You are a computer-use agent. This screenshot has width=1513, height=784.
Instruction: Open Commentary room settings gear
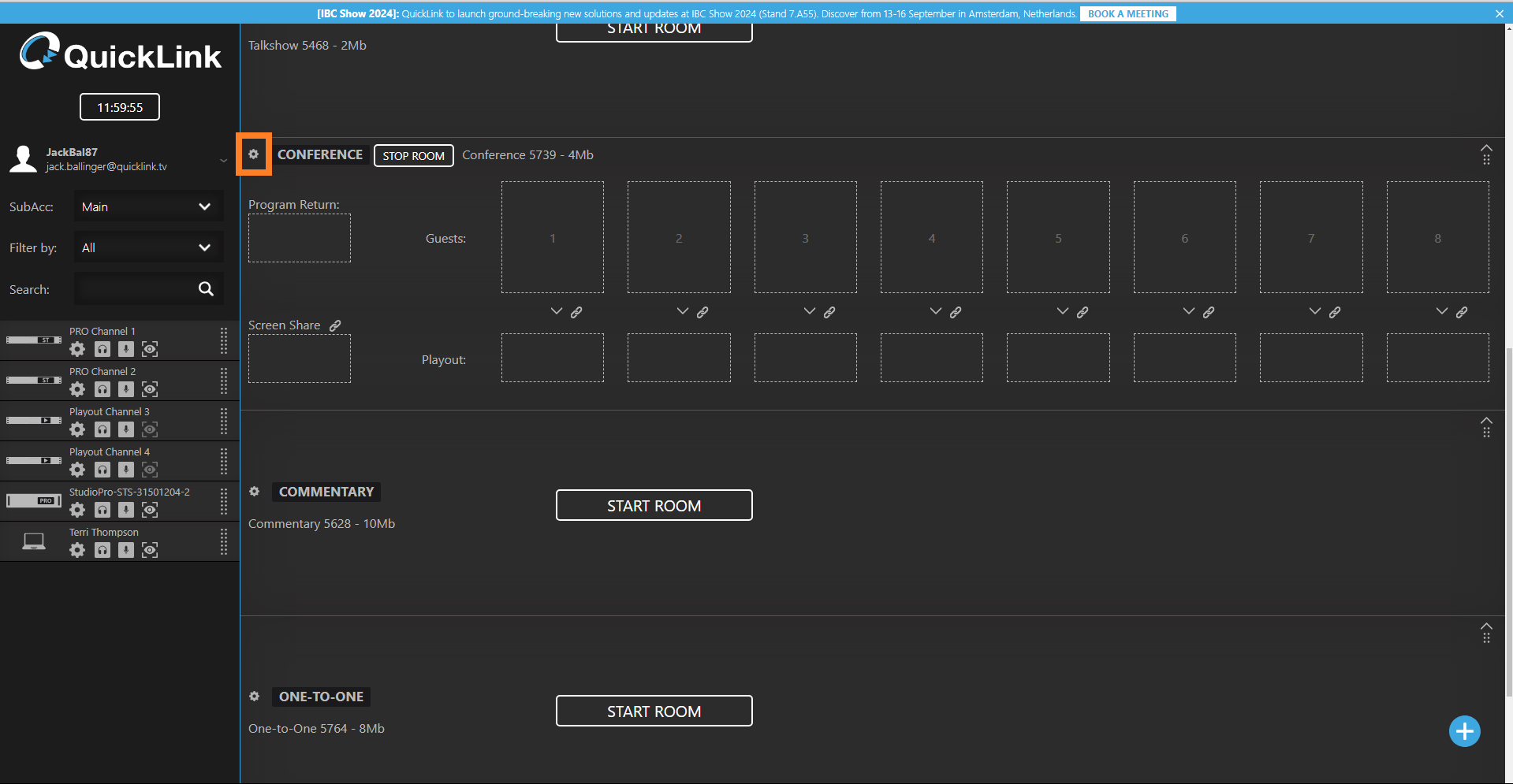(x=254, y=492)
